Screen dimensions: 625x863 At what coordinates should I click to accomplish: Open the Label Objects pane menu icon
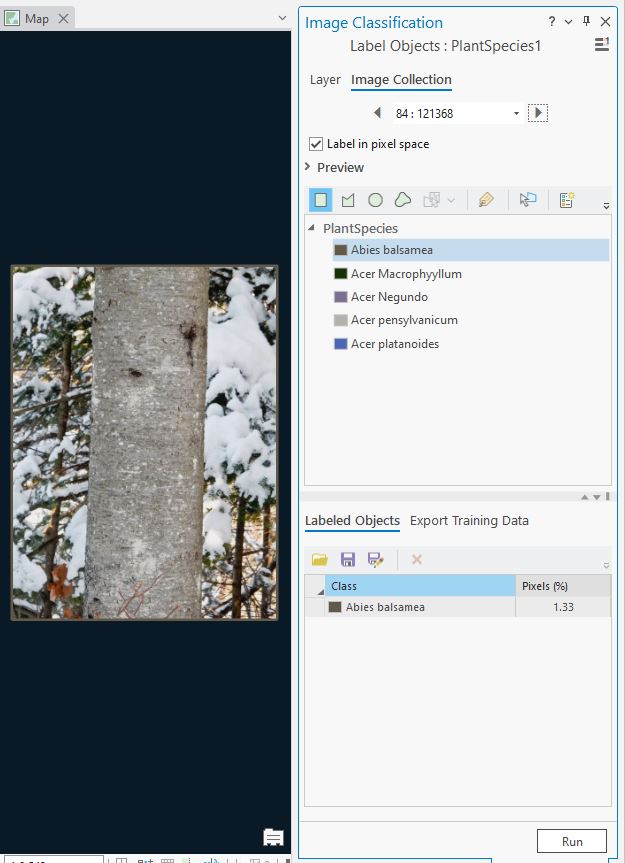602,45
